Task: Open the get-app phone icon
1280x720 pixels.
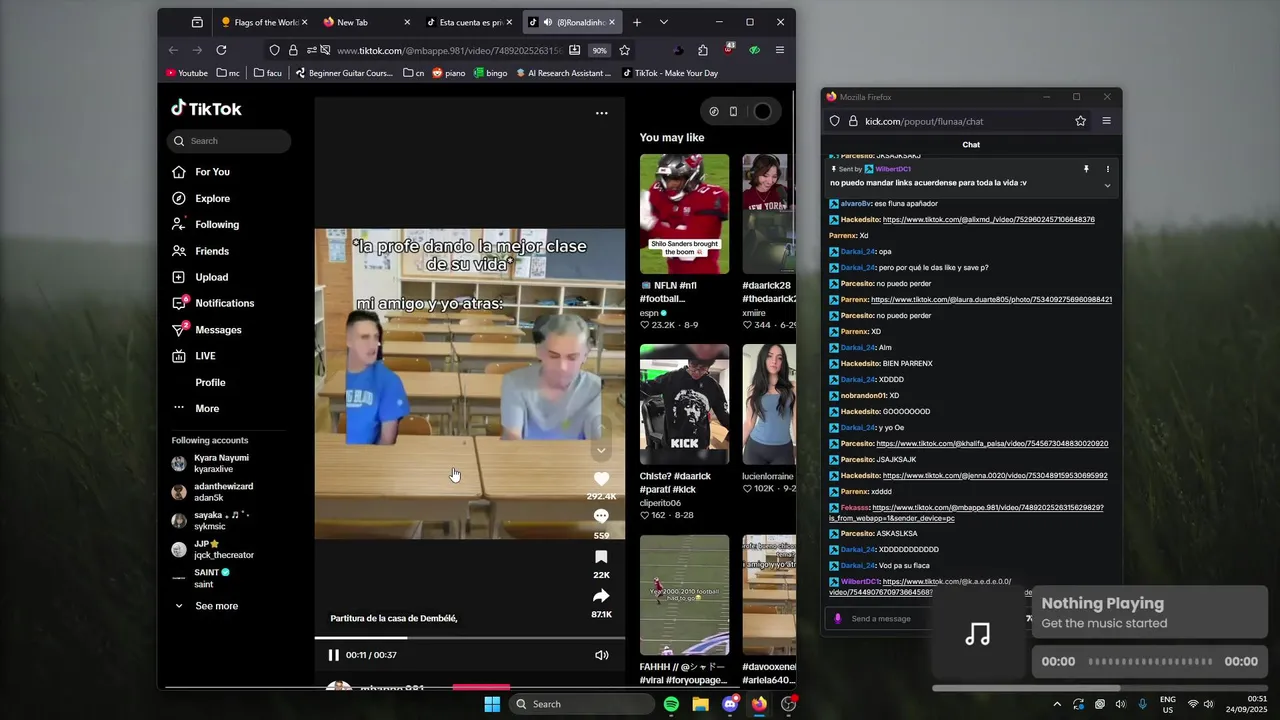Action: click(733, 111)
